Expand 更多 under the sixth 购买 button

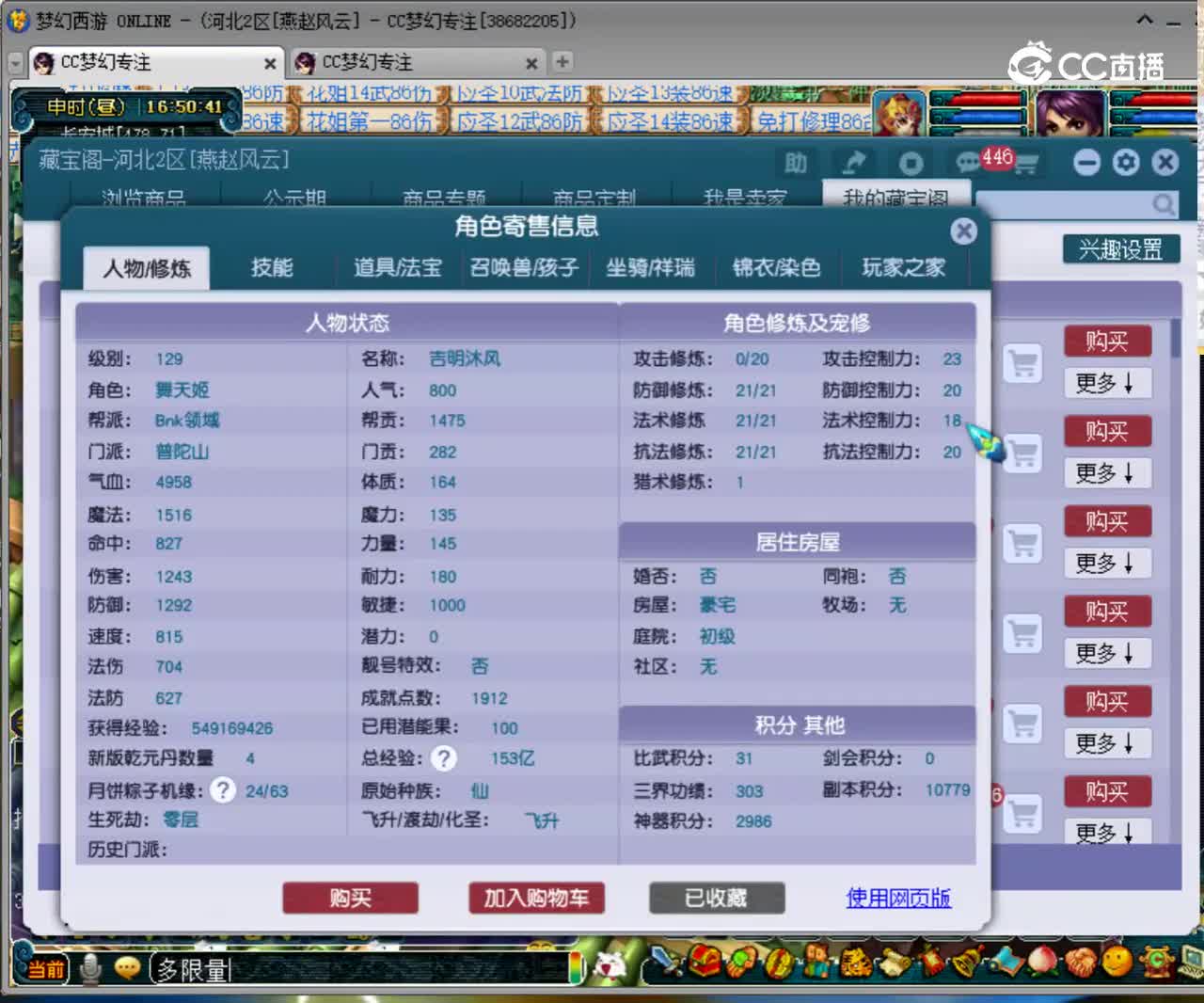1108,832
